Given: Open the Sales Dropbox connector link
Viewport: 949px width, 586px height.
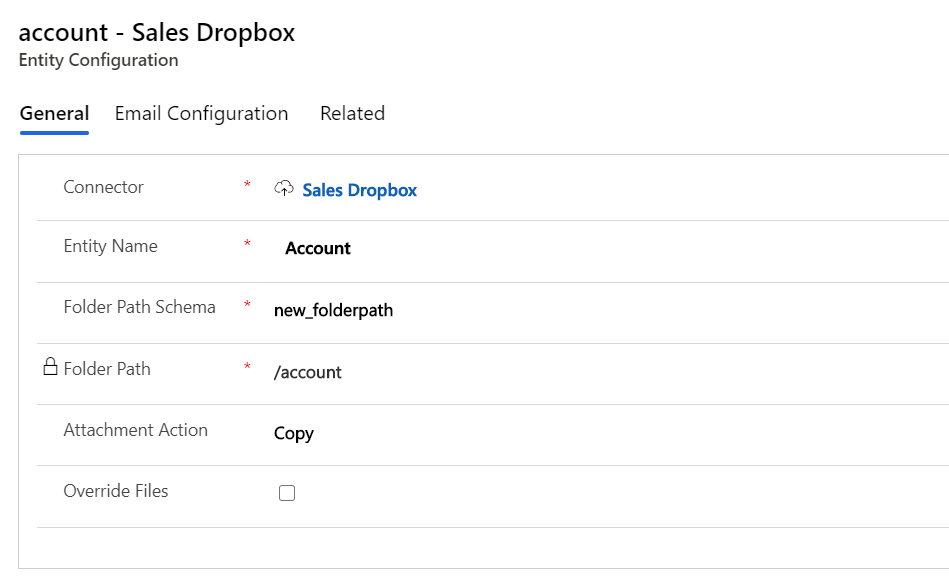Looking at the screenshot, I should coord(360,190).
